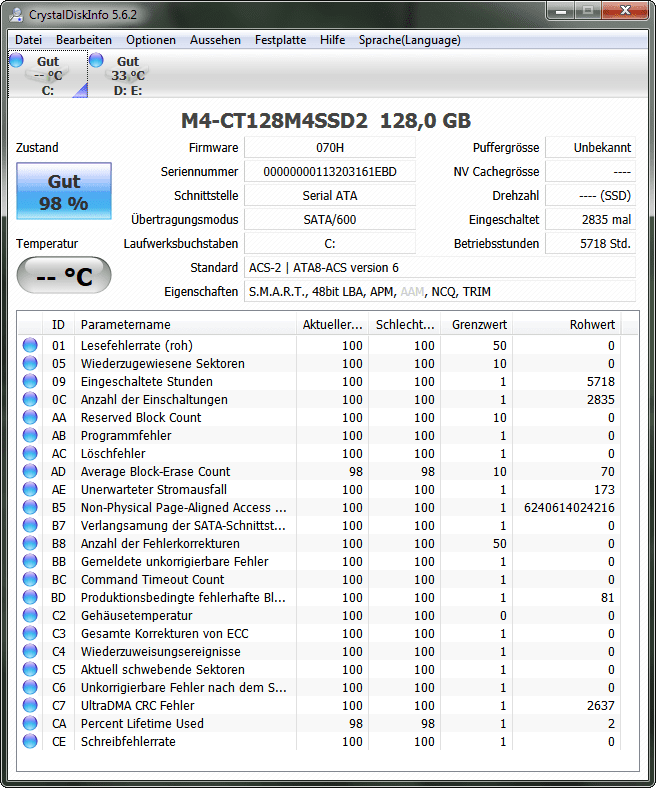Click status orb of Average Block-Erase Count row
The height and width of the screenshot is (788, 656).
[30, 471]
